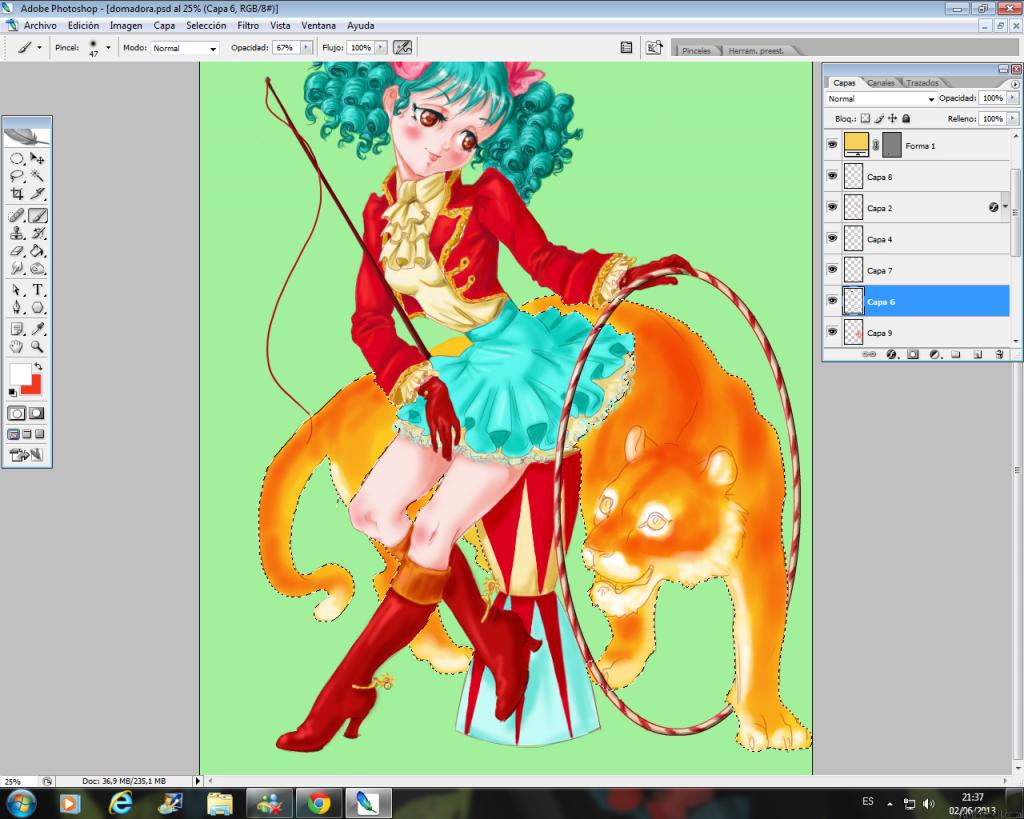
Task: Toggle visibility of Capa 9 layer
Action: 832,332
